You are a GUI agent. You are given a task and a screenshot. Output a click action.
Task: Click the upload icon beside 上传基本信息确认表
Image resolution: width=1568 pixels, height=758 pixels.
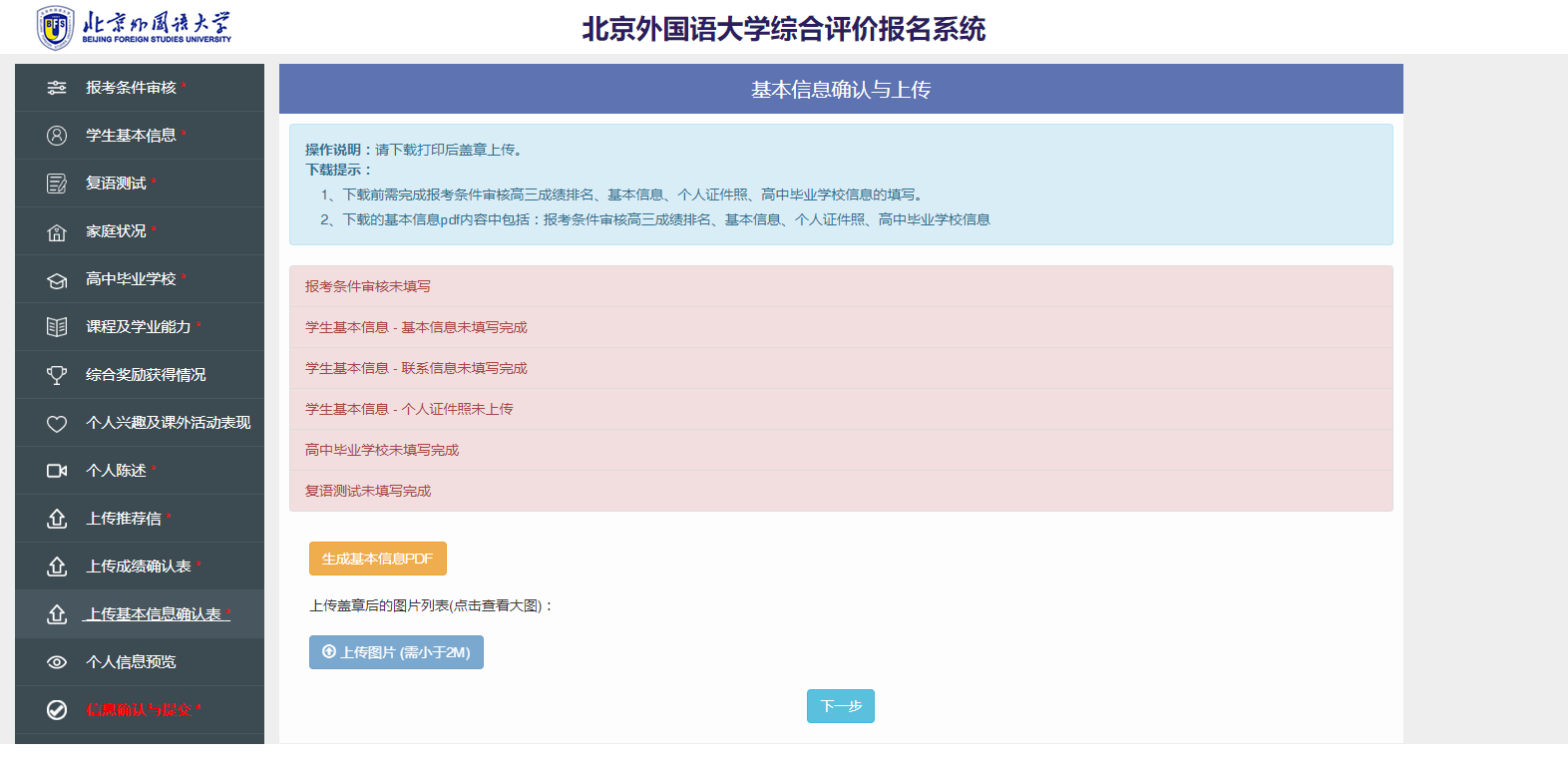(57, 614)
